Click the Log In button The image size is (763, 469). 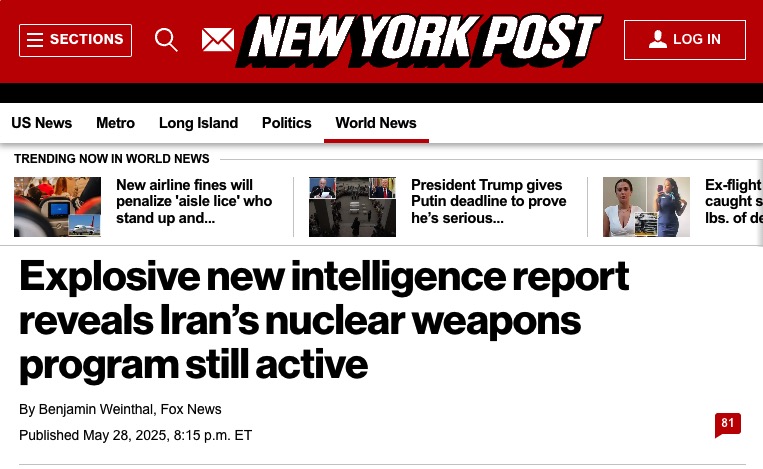[x=684, y=40]
